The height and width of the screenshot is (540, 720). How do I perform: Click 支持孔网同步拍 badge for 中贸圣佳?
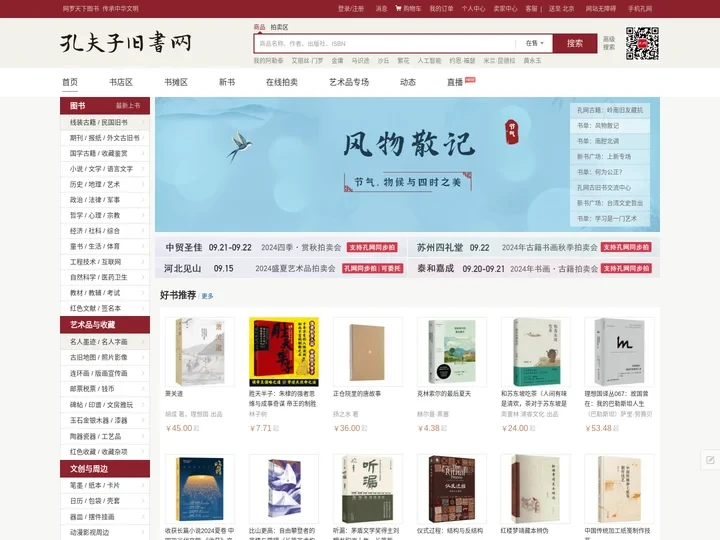click(372, 248)
